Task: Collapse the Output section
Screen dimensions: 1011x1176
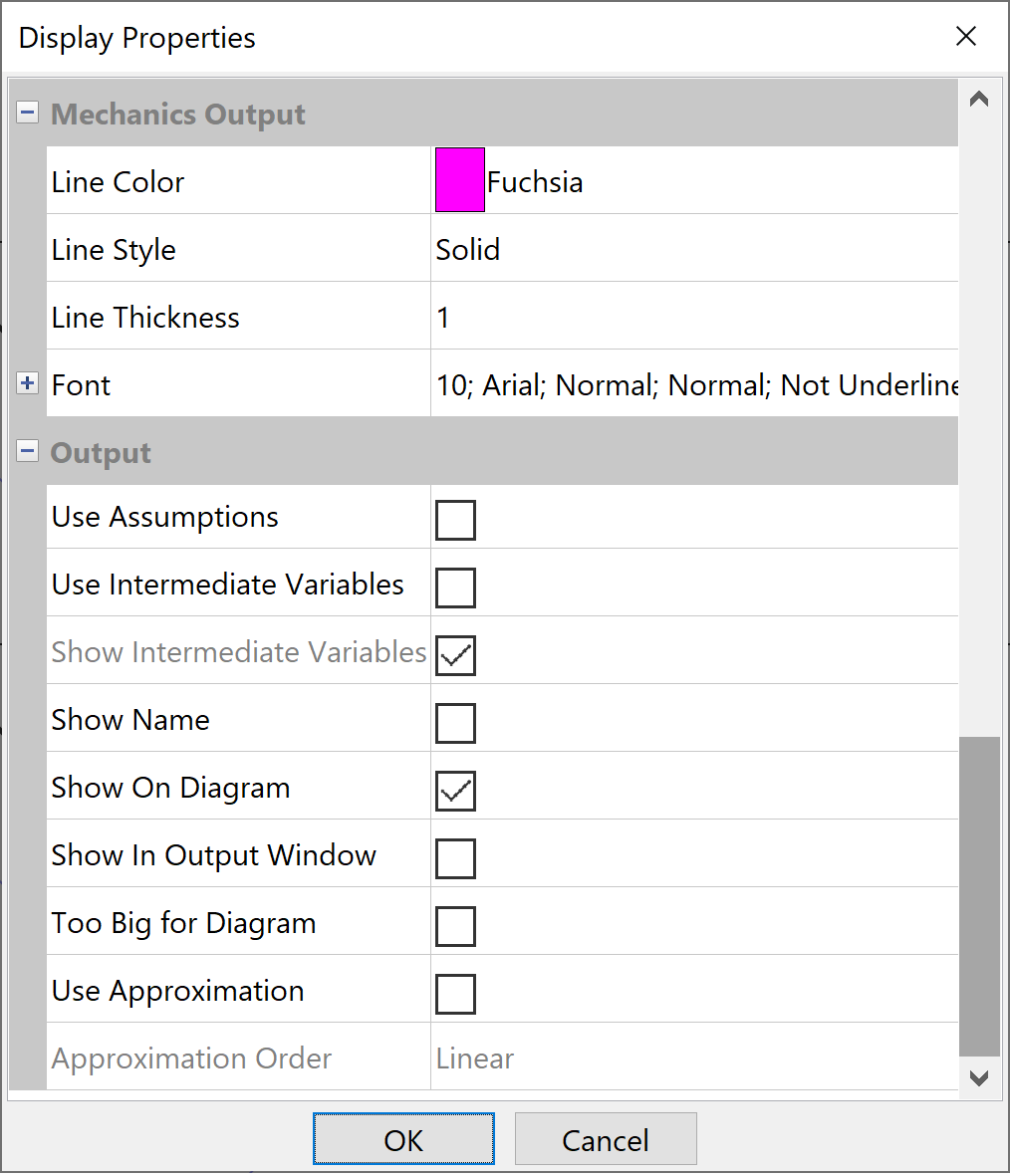Action: point(28,452)
